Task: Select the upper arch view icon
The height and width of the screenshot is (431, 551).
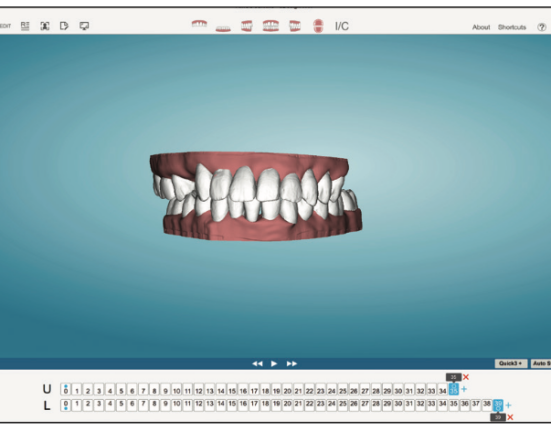Action: click(199, 24)
